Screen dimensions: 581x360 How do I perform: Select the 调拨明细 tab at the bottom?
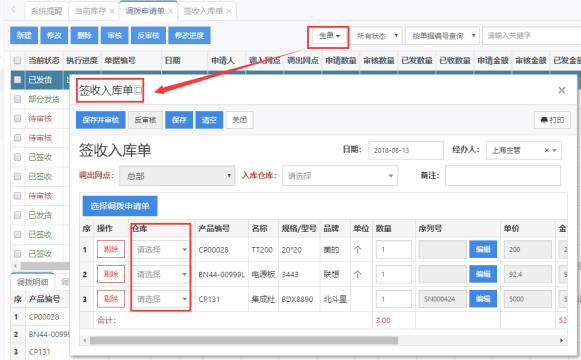[x=33, y=282]
